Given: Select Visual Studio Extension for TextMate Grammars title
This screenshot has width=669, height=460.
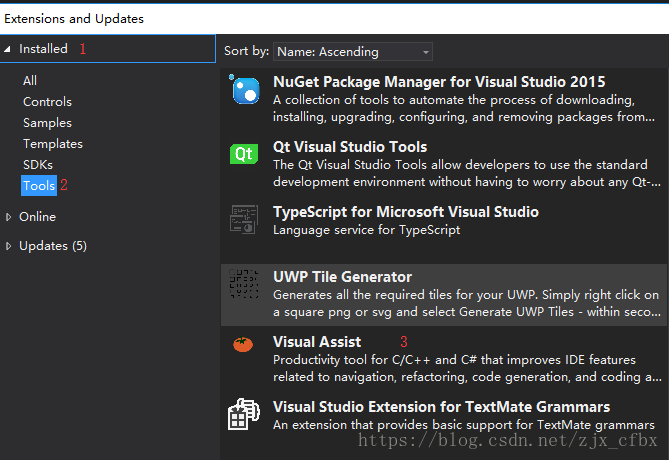Looking at the screenshot, I should (441, 407).
